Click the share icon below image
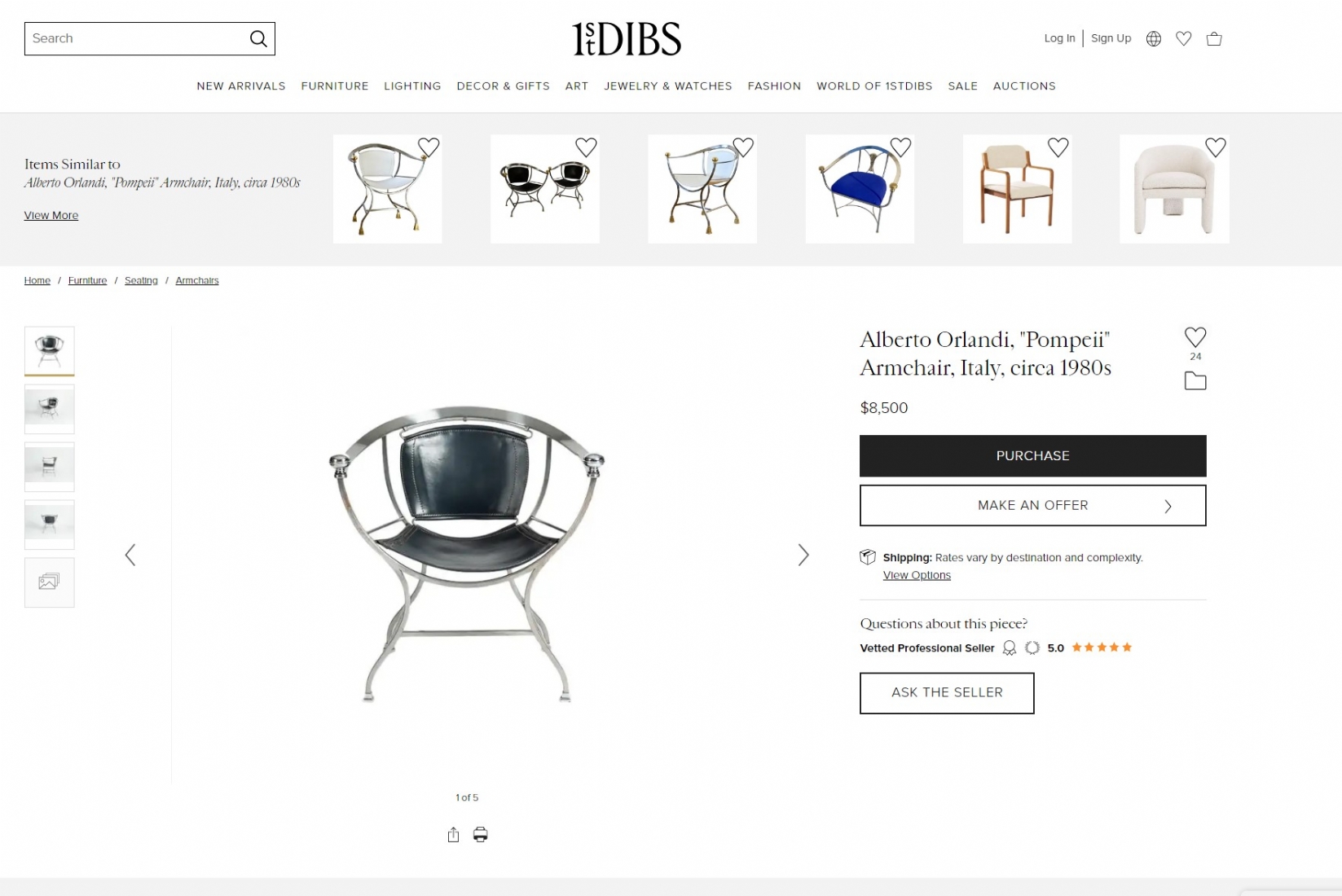1342x896 pixels. [x=453, y=834]
